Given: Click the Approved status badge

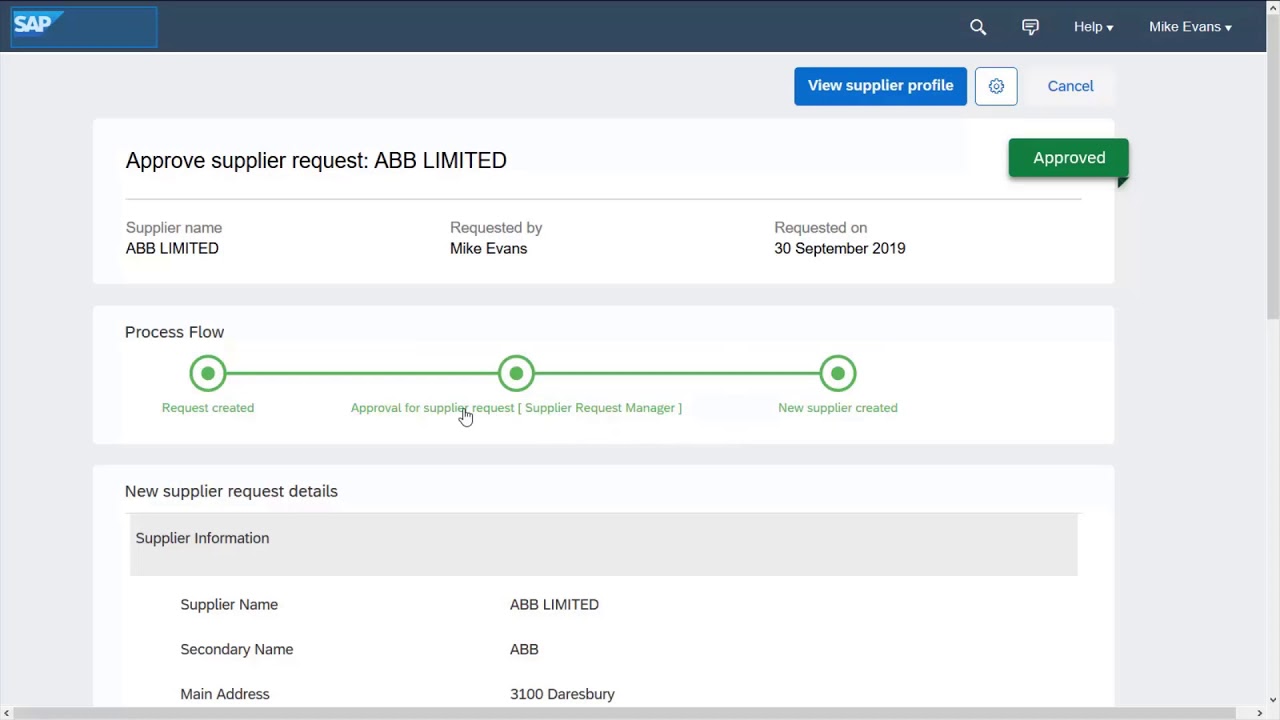Looking at the screenshot, I should point(1069,158).
